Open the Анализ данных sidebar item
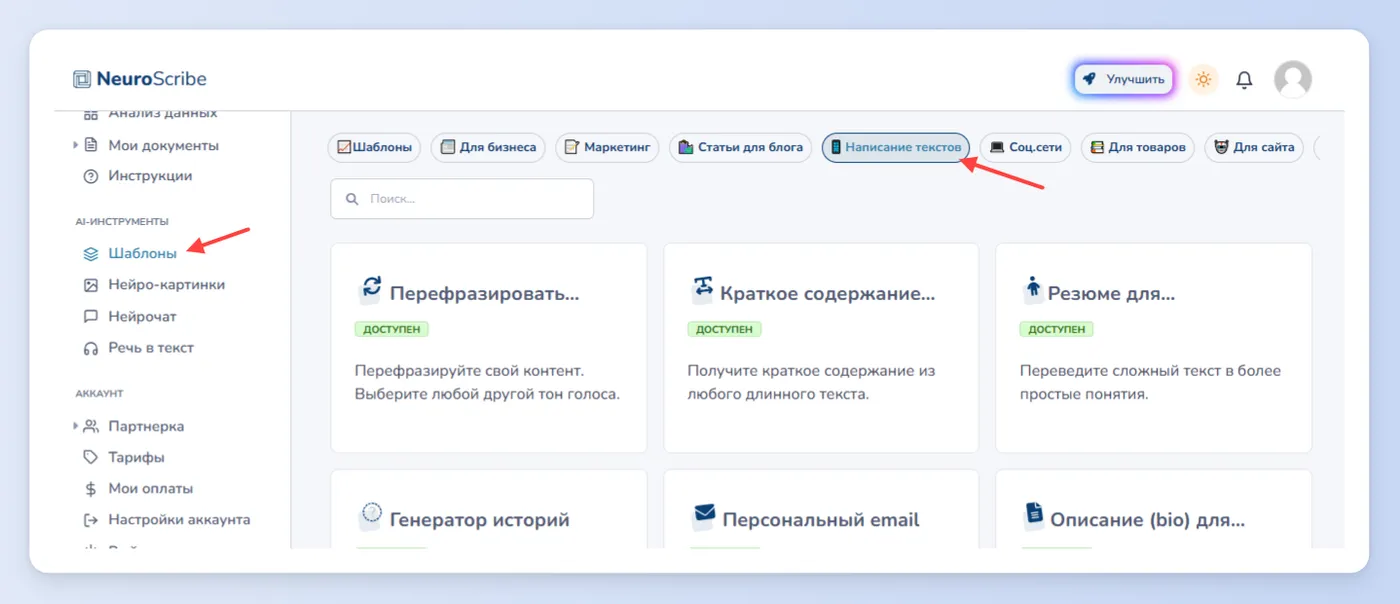The width and height of the screenshot is (1400, 604). (162, 114)
